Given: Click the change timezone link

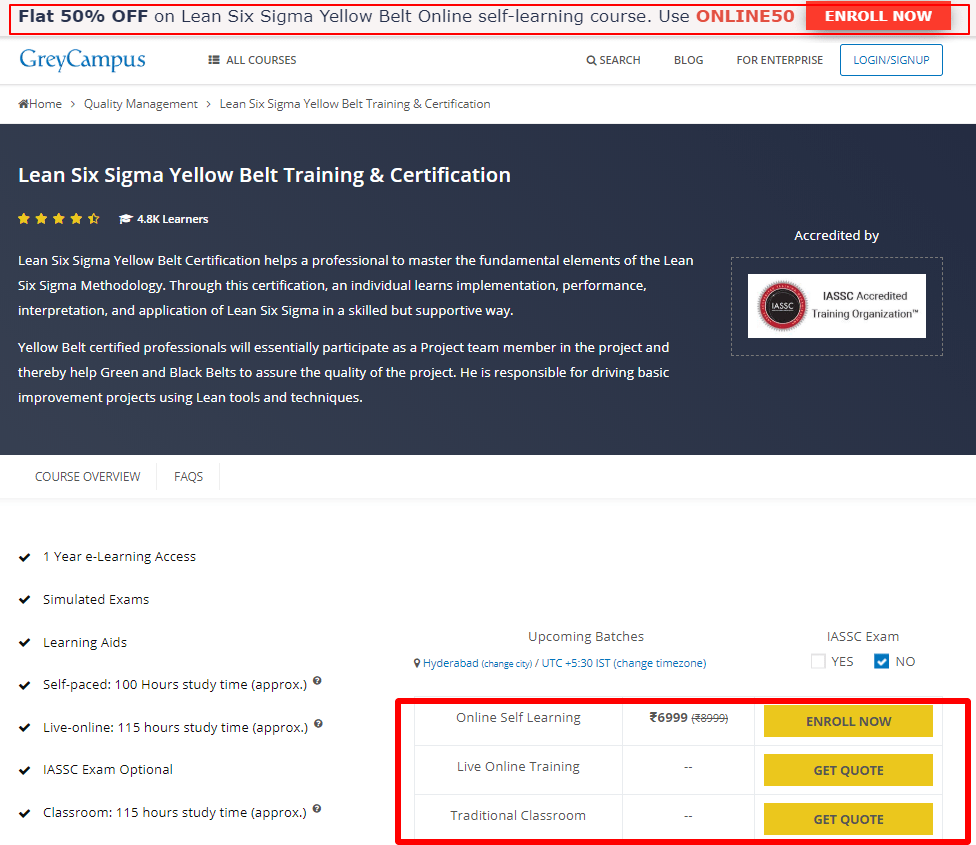Looking at the screenshot, I should click(660, 663).
